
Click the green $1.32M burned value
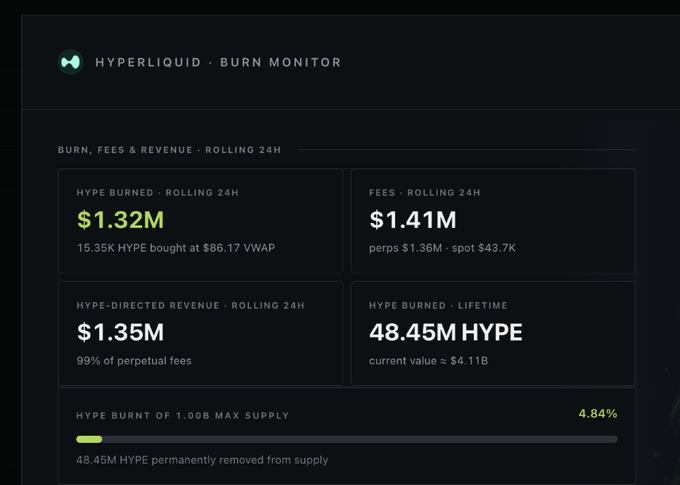point(121,220)
